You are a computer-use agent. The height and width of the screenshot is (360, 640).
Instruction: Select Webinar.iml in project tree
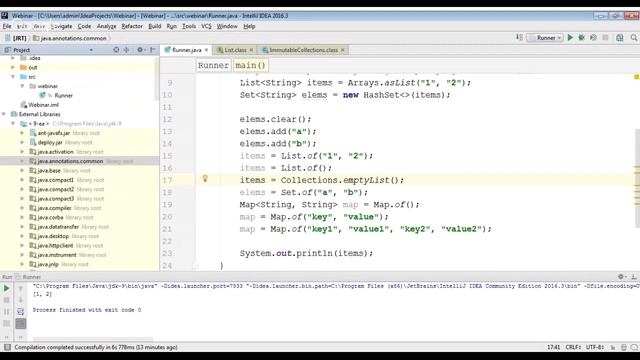40,105
